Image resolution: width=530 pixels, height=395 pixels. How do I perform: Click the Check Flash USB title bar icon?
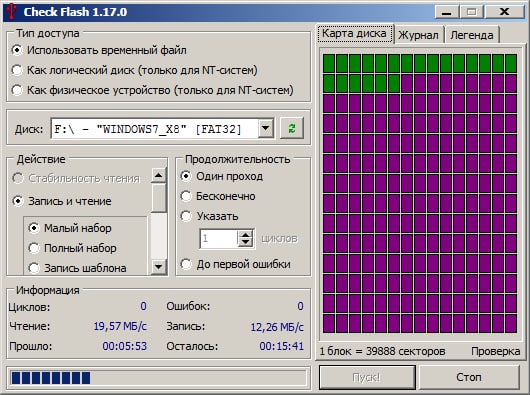click(x=11, y=11)
